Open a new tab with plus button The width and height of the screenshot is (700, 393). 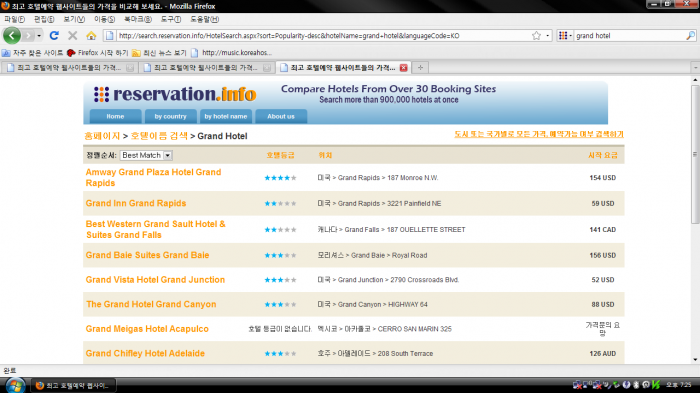coord(420,67)
